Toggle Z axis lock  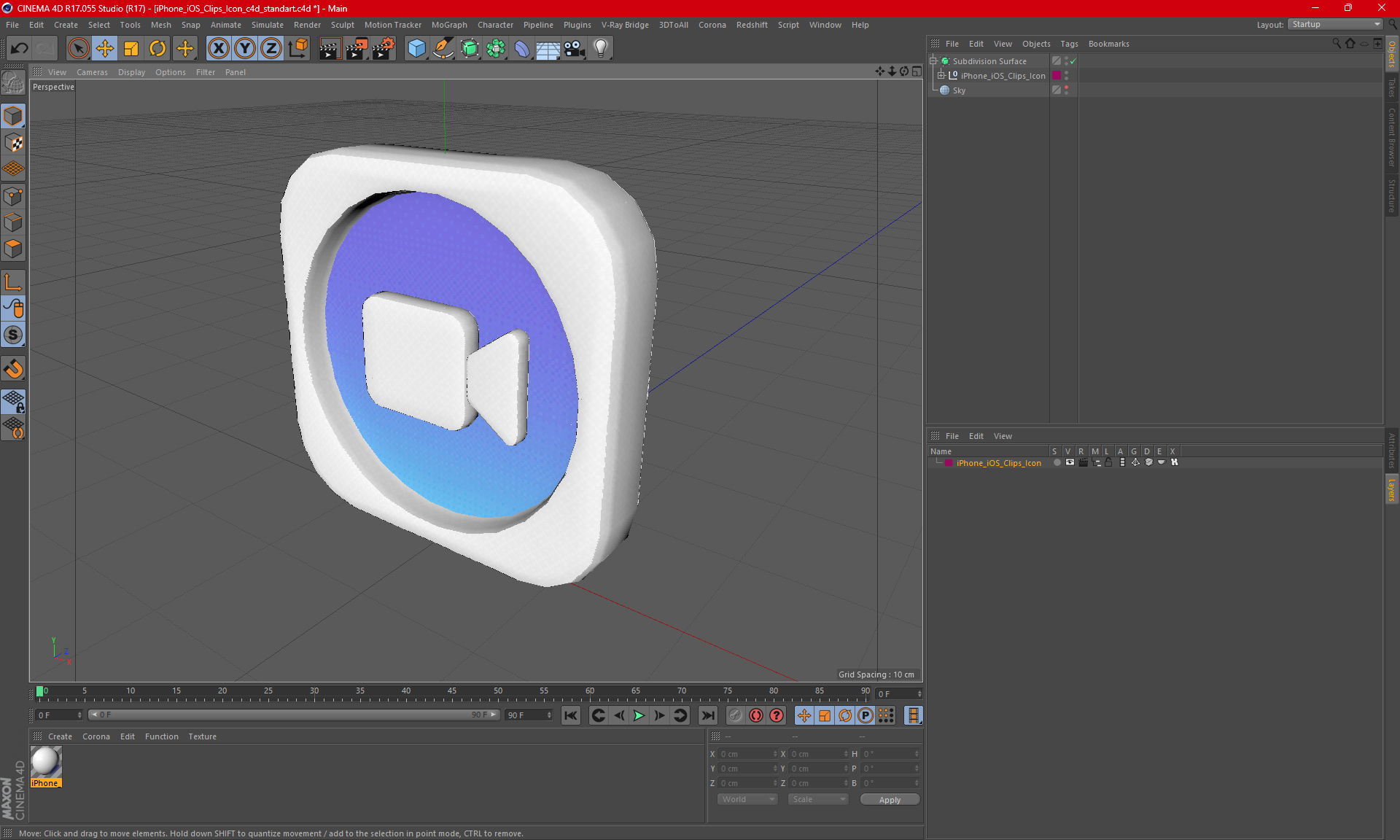(x=271, y=48)
